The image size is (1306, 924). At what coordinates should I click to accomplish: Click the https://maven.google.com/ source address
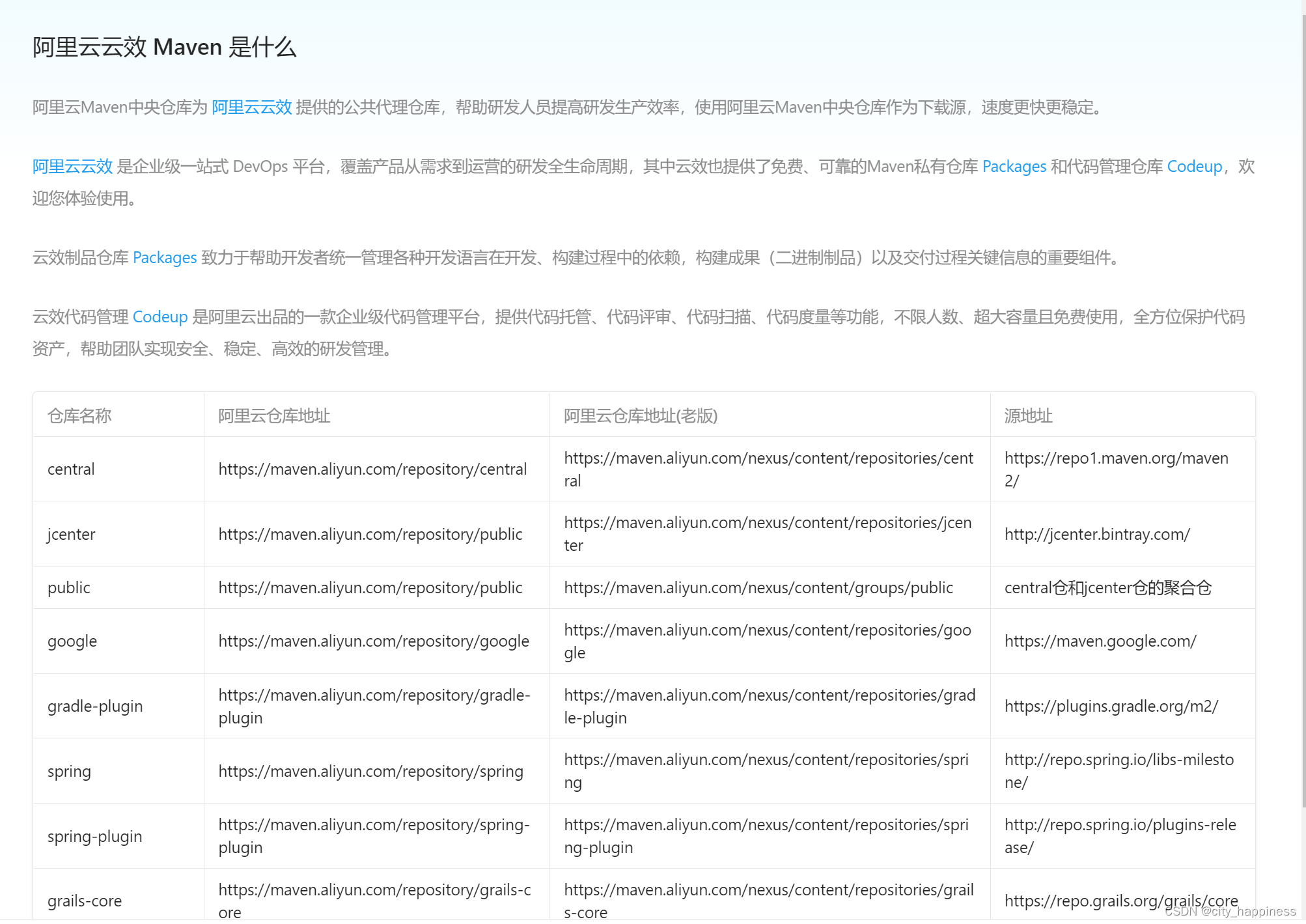click(1100, 641)
